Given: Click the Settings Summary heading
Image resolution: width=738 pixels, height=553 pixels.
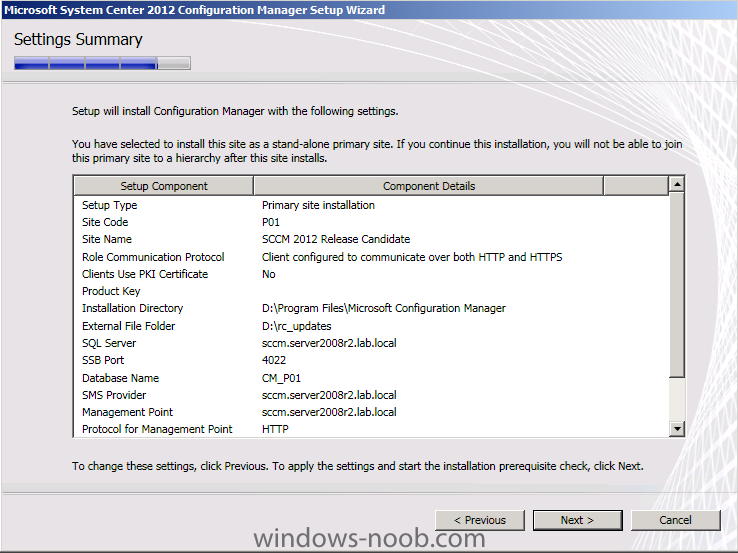Looking at the screenshot, I should click(x=78, y=40).
